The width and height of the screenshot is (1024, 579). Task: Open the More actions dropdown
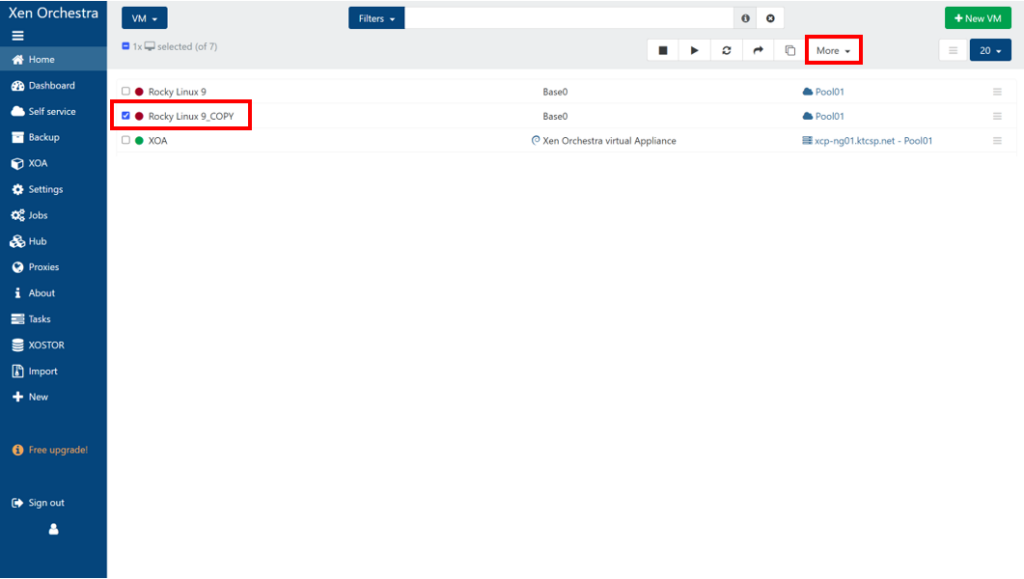(833, 51)
